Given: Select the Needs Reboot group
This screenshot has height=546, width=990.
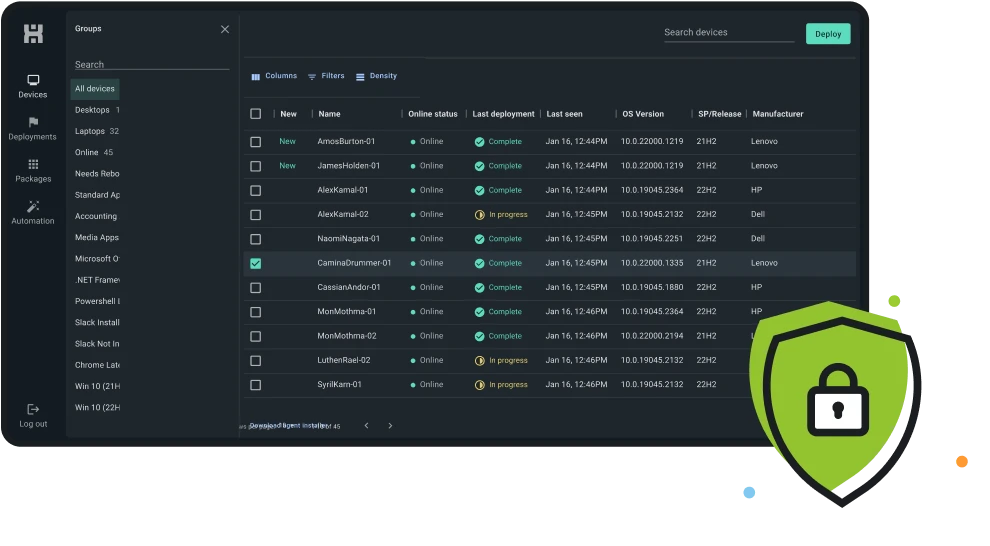Looking at the screenshot, I should click(97, 174).
